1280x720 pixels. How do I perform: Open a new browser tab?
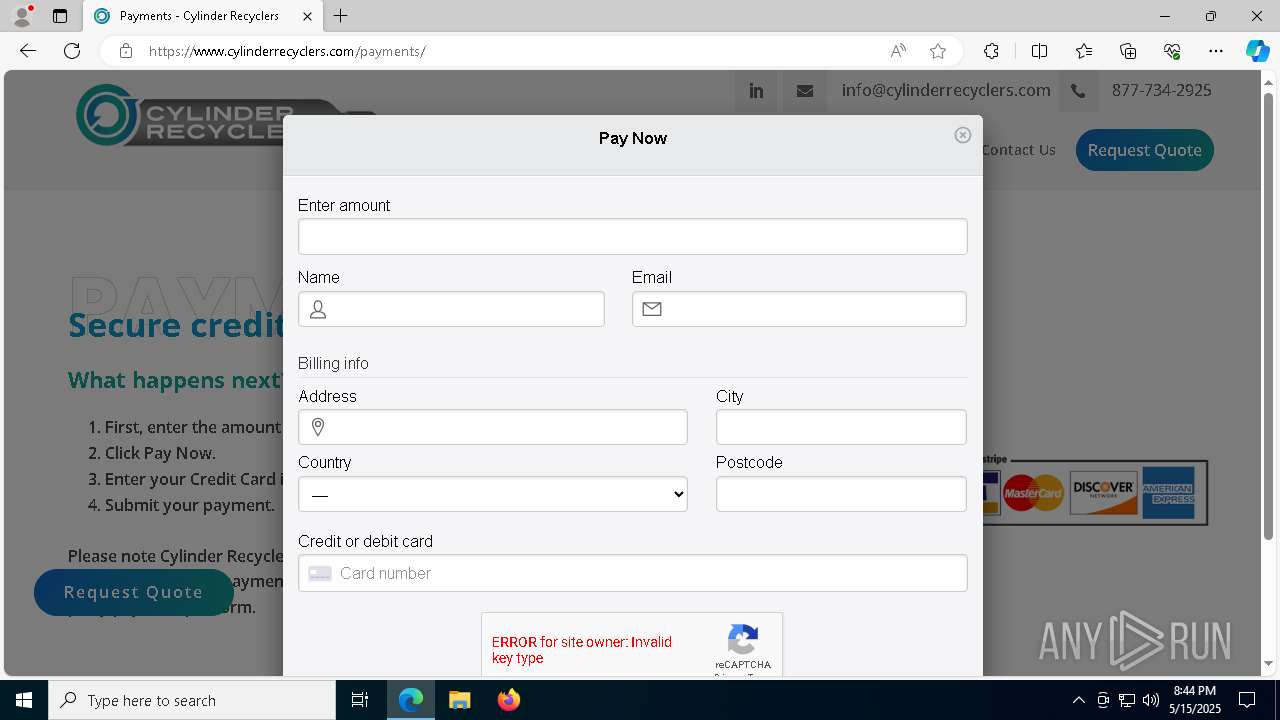(x=341, y=16)
